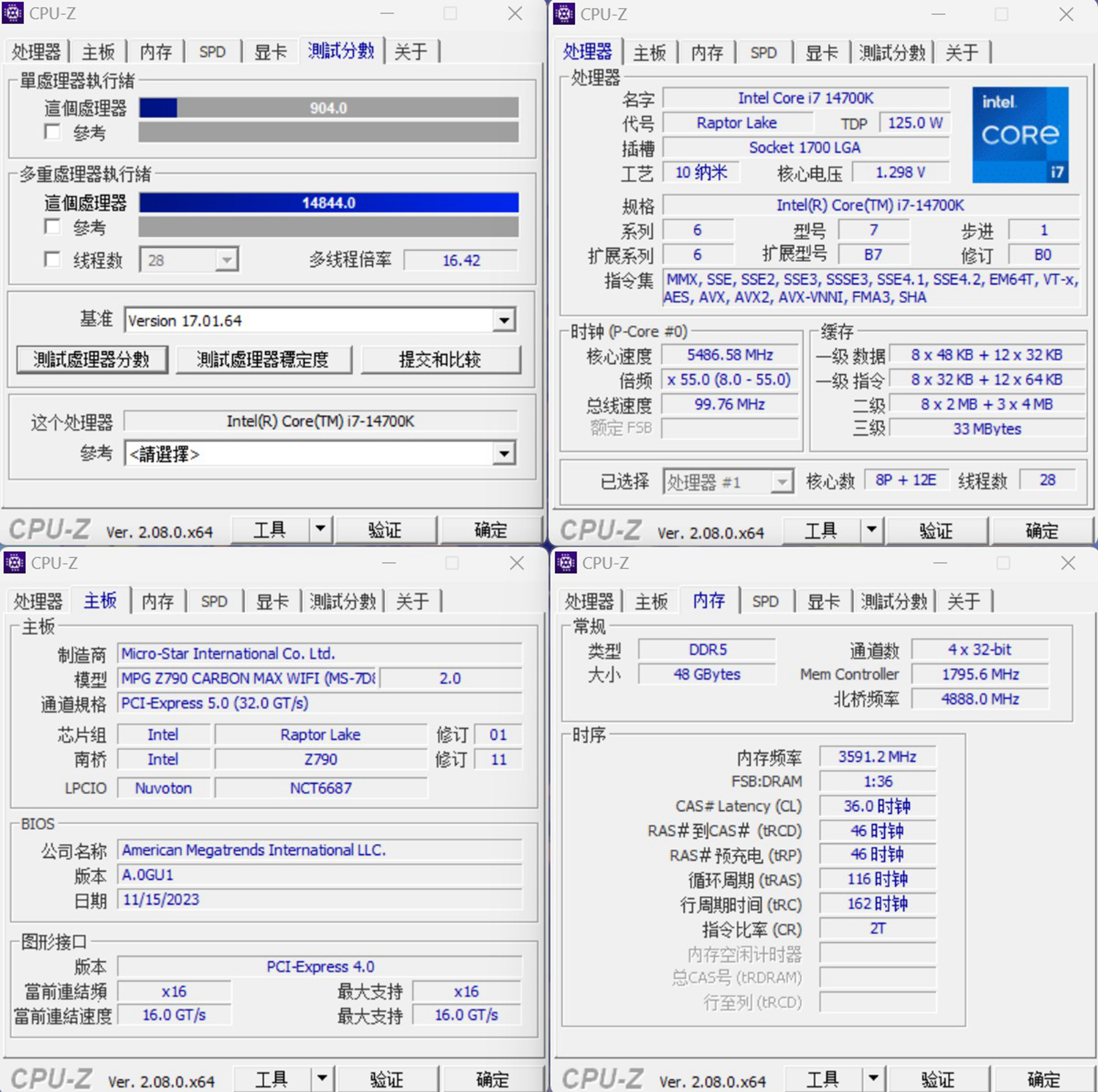This screenshot has width=1098, height=1092.
Task: Click multi-thread score bar showing 14844.0
Action: coord(328,202)
